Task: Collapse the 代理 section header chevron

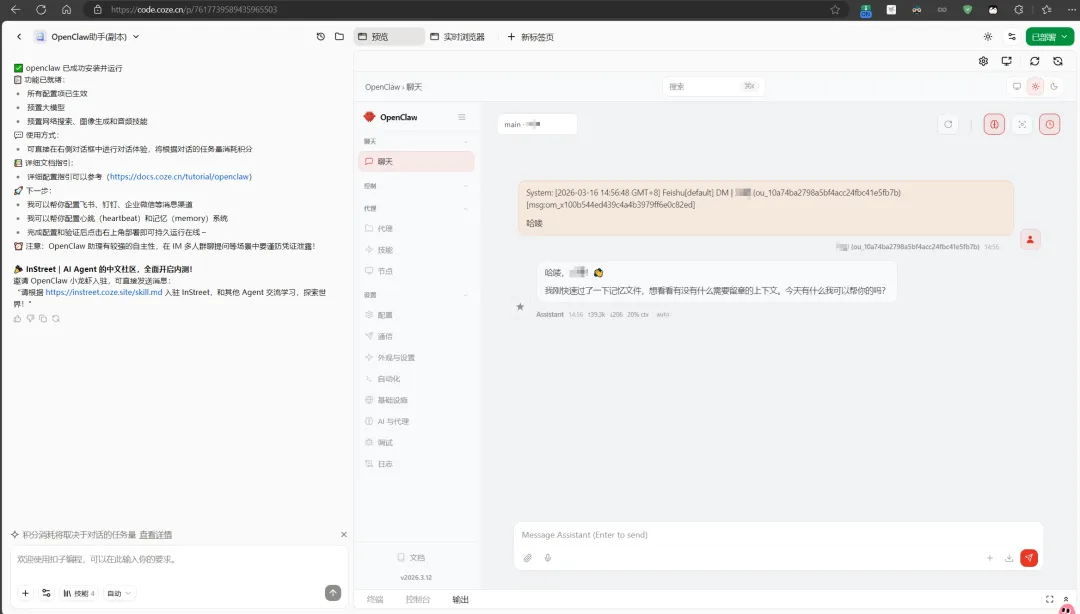Action: coord(465,208)
